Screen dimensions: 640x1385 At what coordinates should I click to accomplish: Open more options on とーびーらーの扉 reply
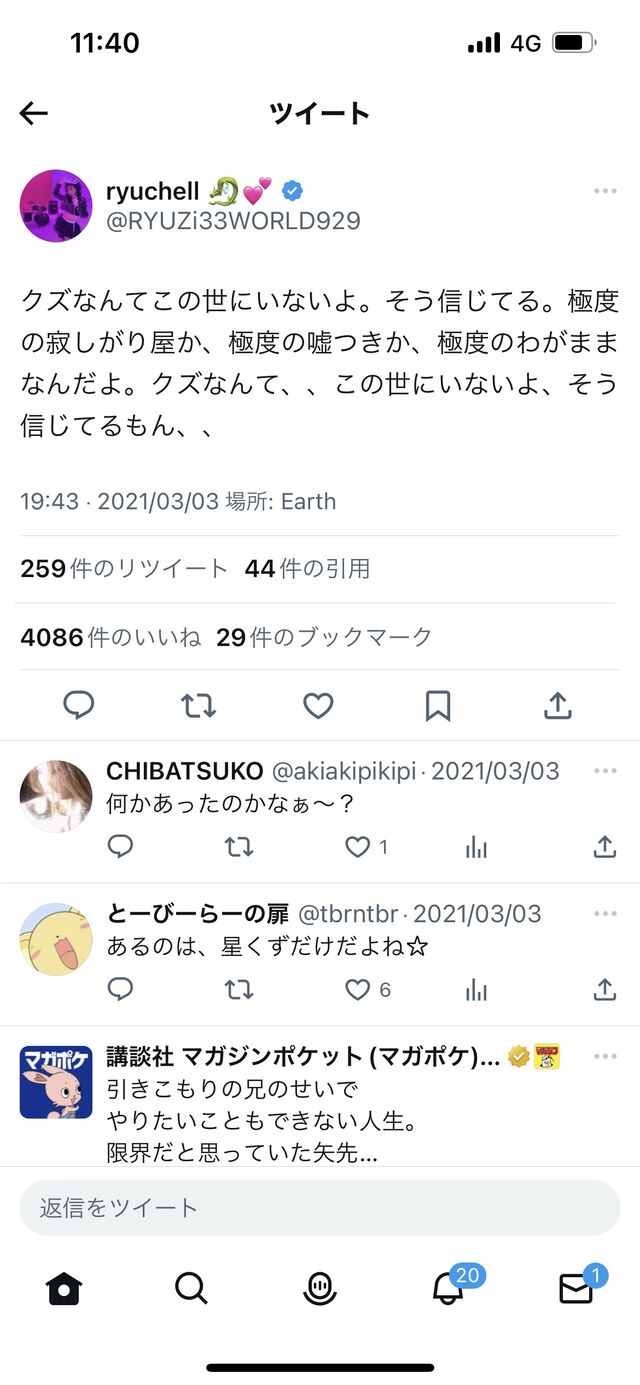605,914
